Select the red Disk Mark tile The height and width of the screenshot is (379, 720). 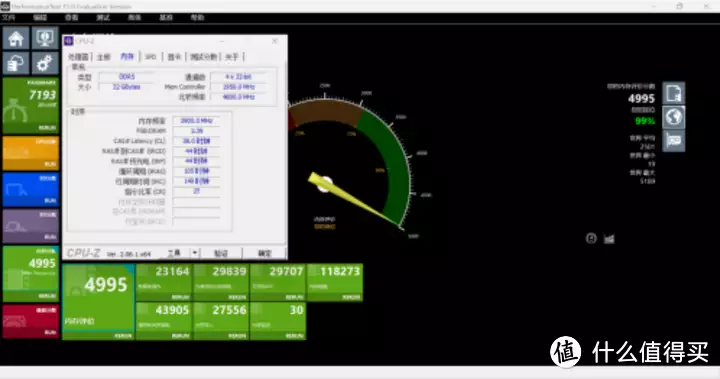[x=31, y=321]
